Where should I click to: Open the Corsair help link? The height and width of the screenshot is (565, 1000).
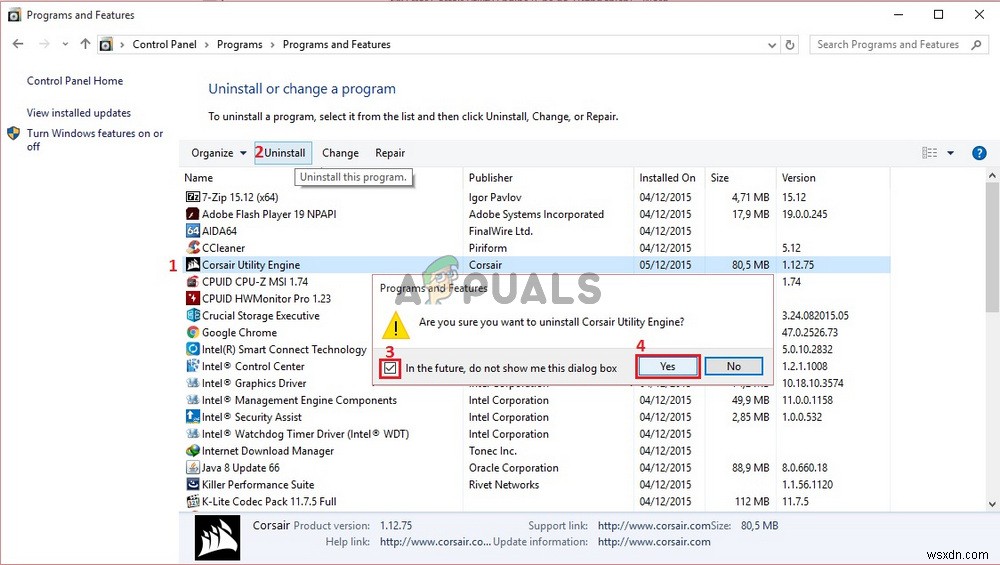click(x=436, y=542)
